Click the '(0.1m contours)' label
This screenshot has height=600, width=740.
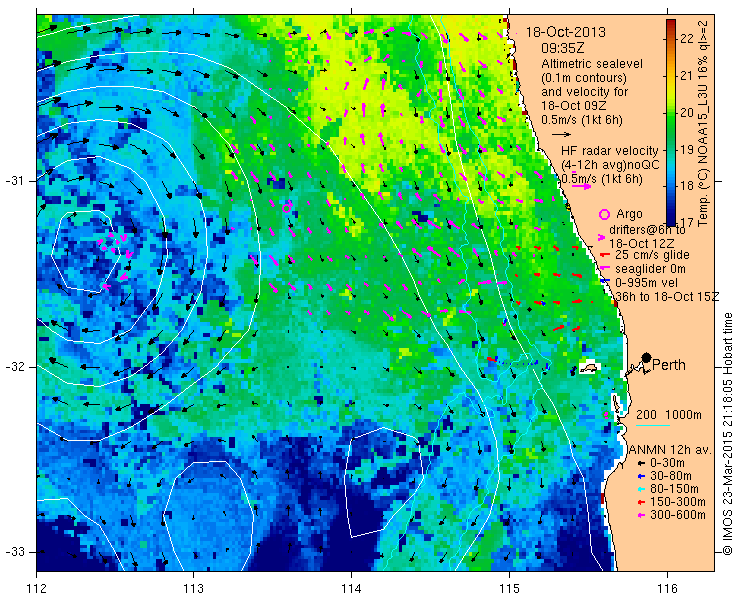[x=584, y=77]
